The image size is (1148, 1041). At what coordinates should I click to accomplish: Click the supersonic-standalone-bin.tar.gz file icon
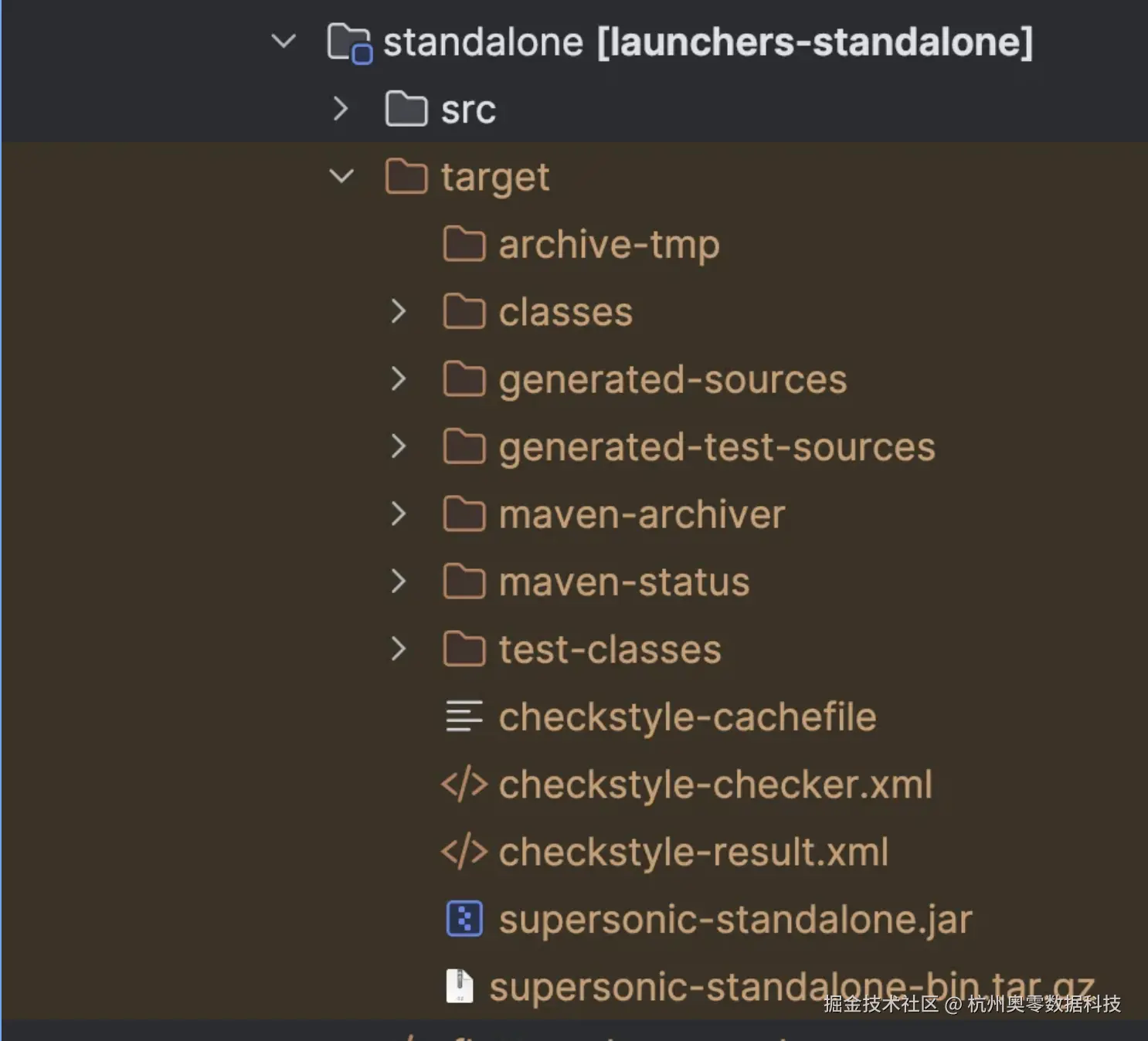coord(460,986)
